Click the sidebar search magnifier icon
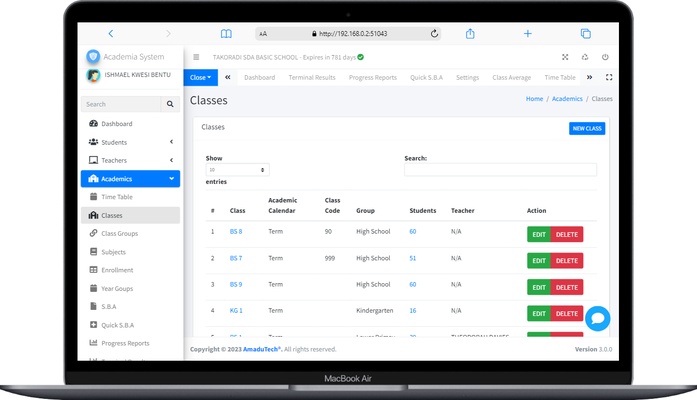The image size is (697, 400). (x=170, y=104)
